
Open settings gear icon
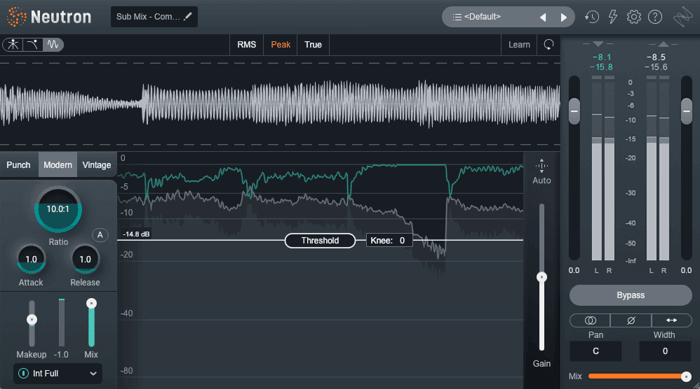click(633, 17)
